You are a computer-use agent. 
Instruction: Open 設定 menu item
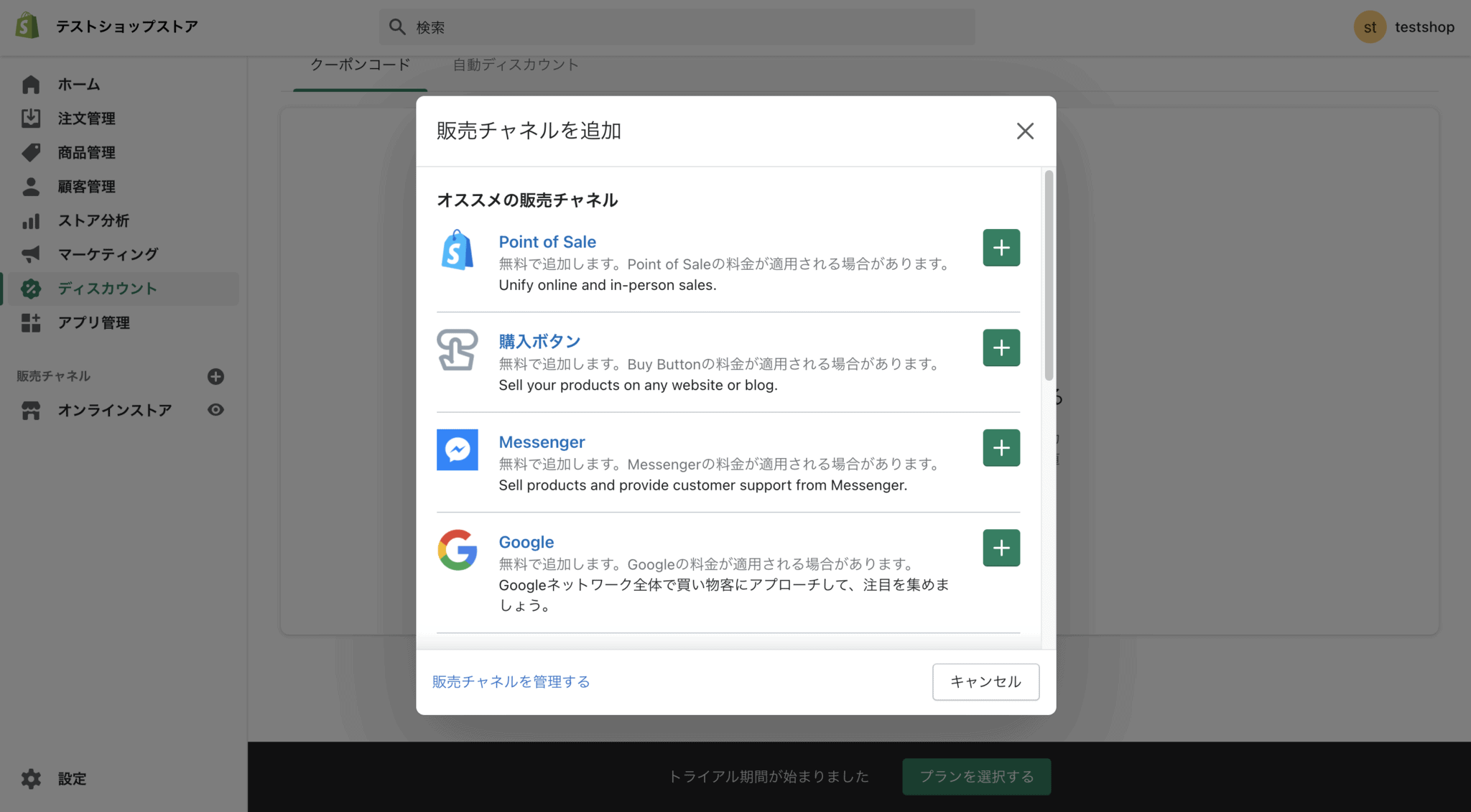72,779
